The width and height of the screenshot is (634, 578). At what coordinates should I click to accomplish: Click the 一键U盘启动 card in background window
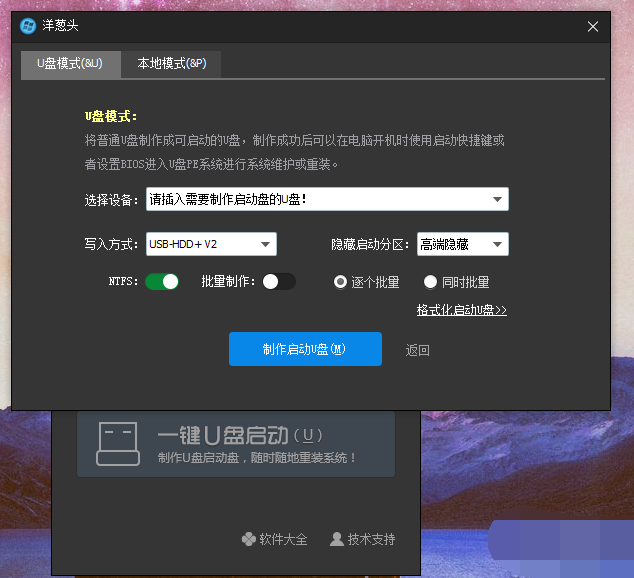[236, 444]
